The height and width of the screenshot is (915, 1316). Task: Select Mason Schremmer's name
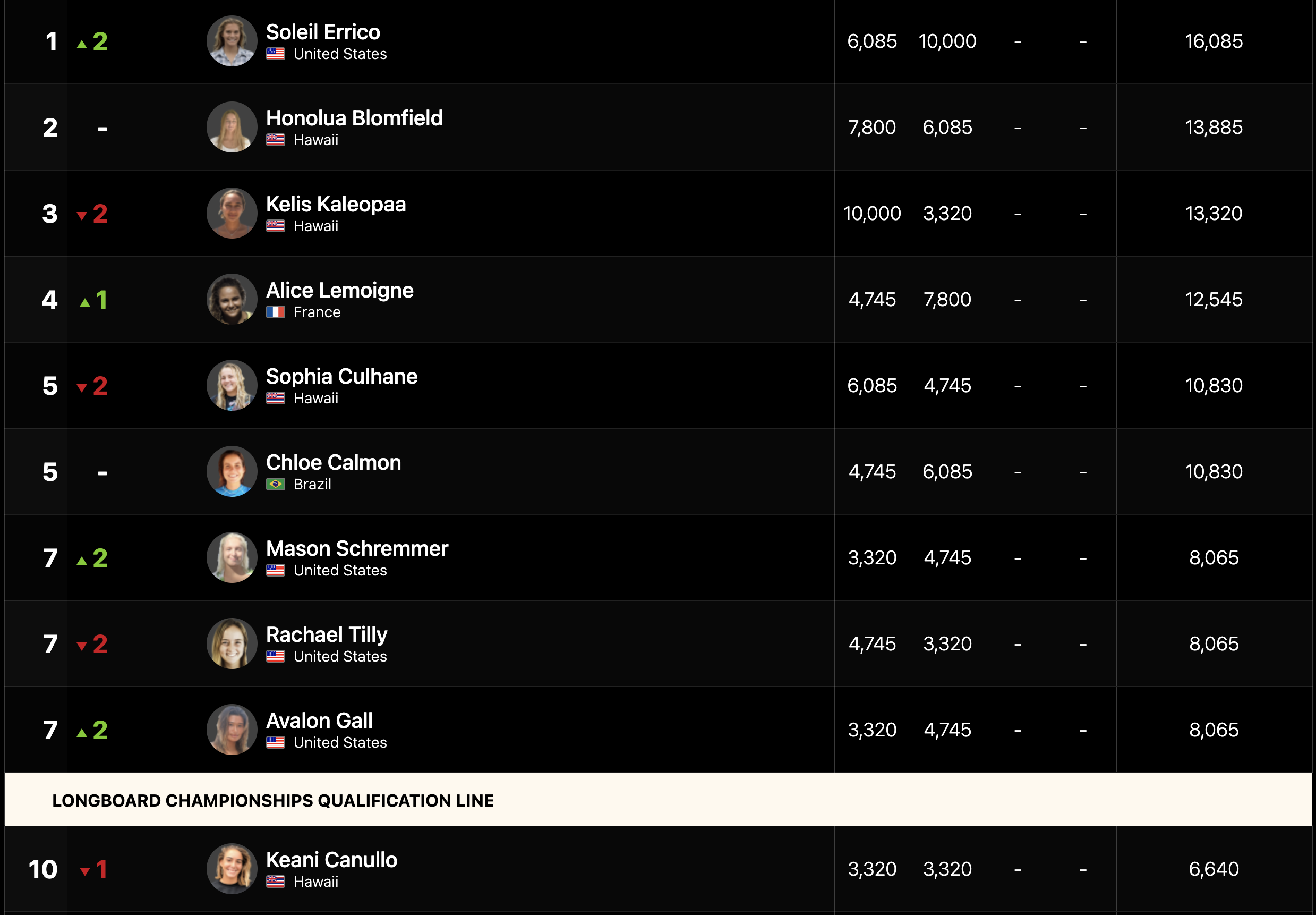click(x=357, y=549)
